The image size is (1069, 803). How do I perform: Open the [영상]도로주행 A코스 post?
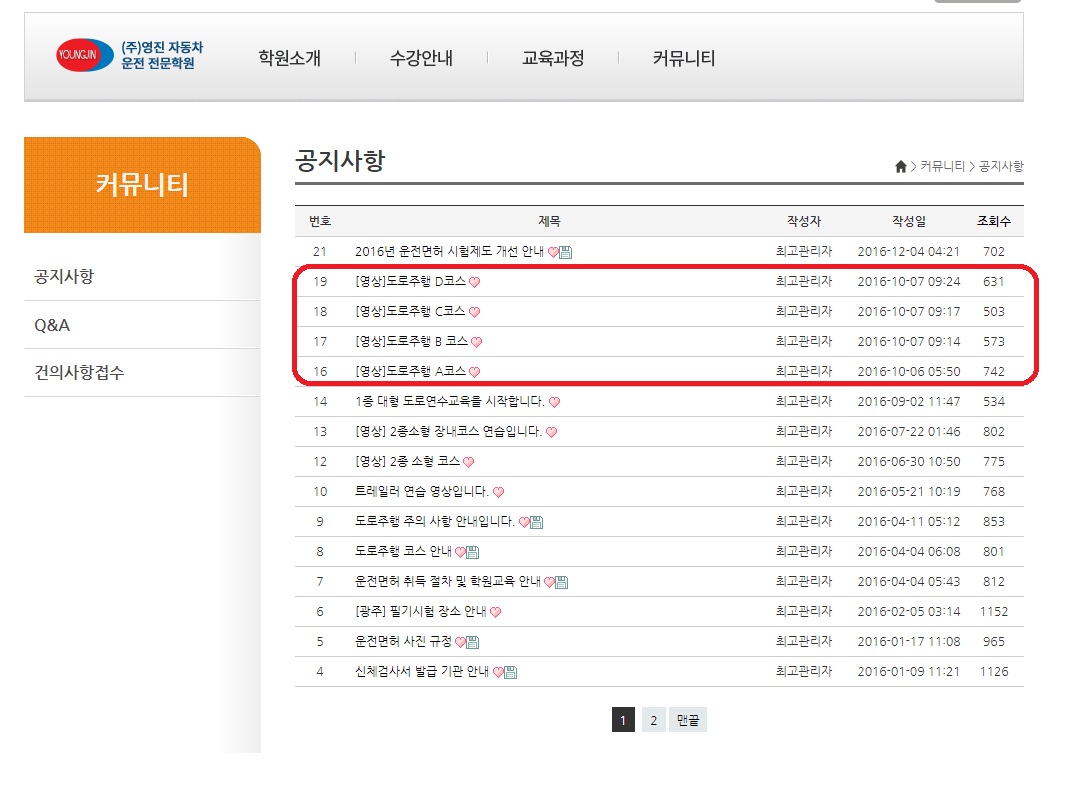pyautogui.click(x=410, y=371)
